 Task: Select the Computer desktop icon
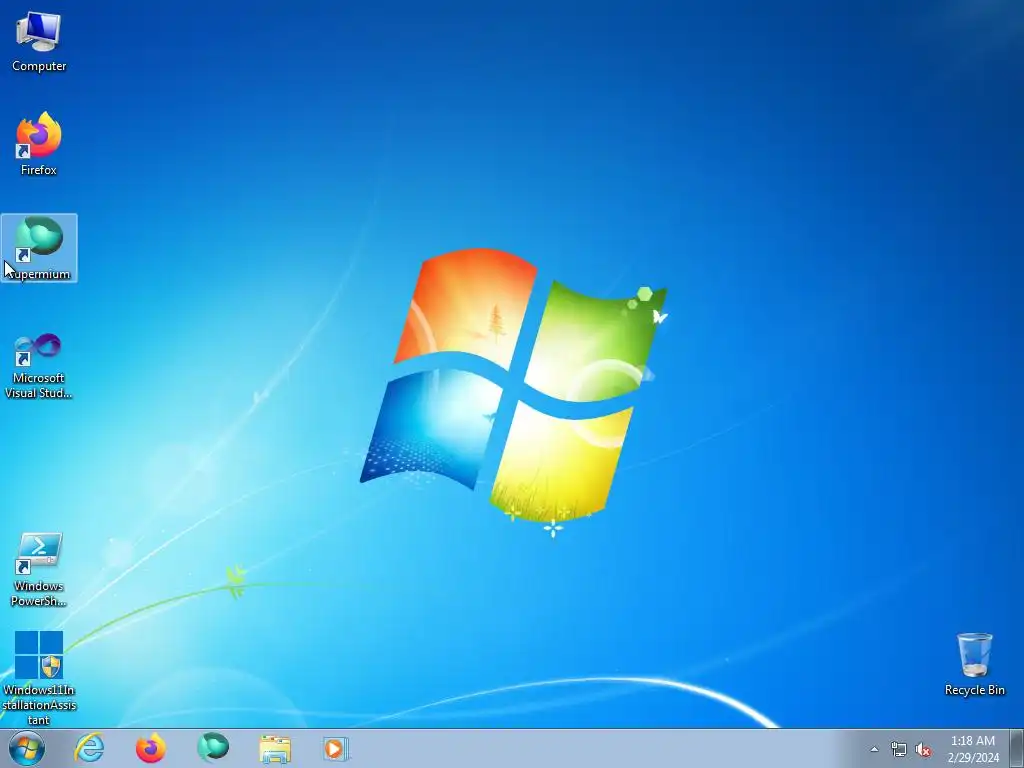click(x=39, y=40)
